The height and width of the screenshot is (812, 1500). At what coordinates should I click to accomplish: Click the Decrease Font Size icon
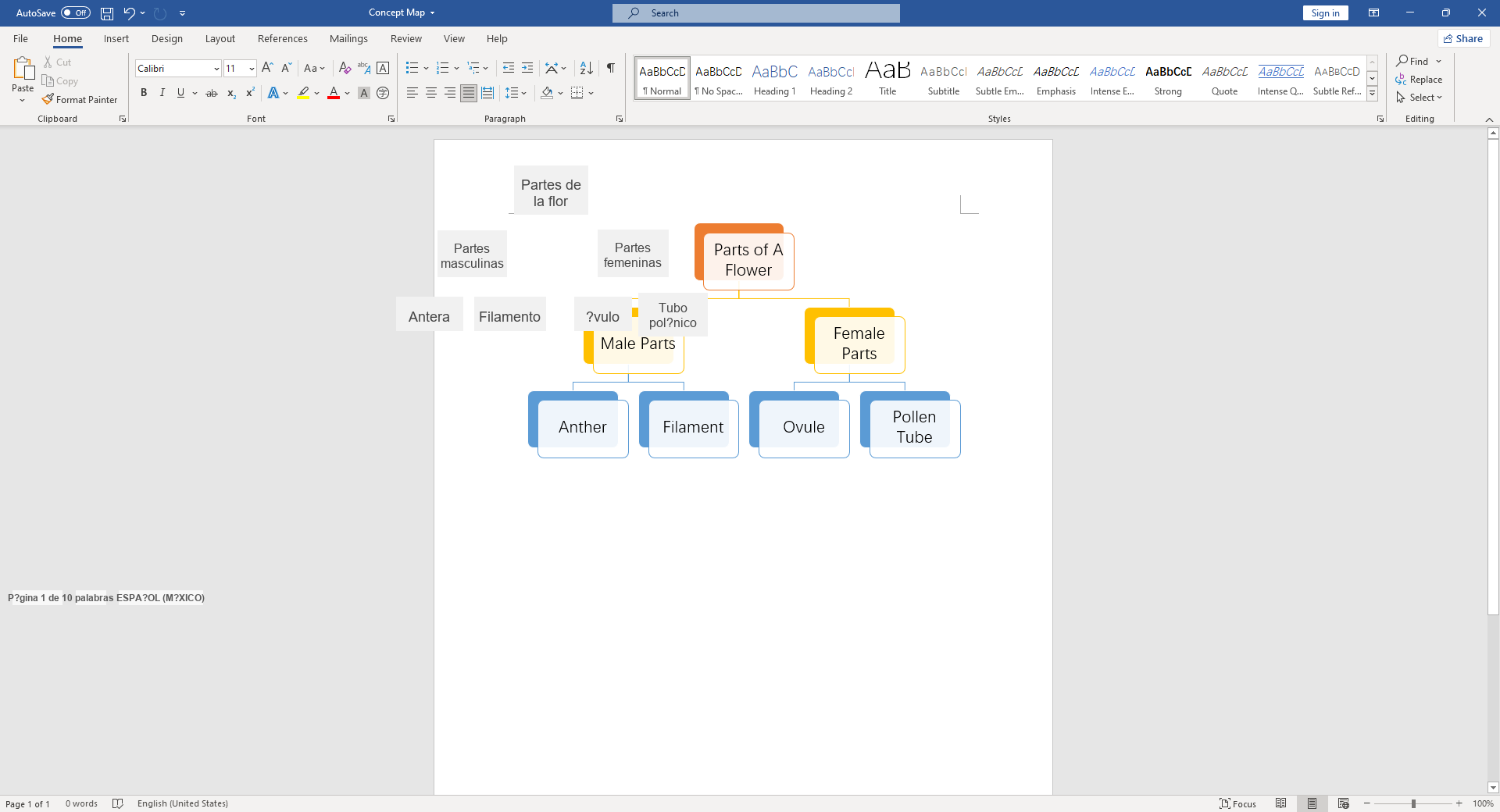pos(286,69)
